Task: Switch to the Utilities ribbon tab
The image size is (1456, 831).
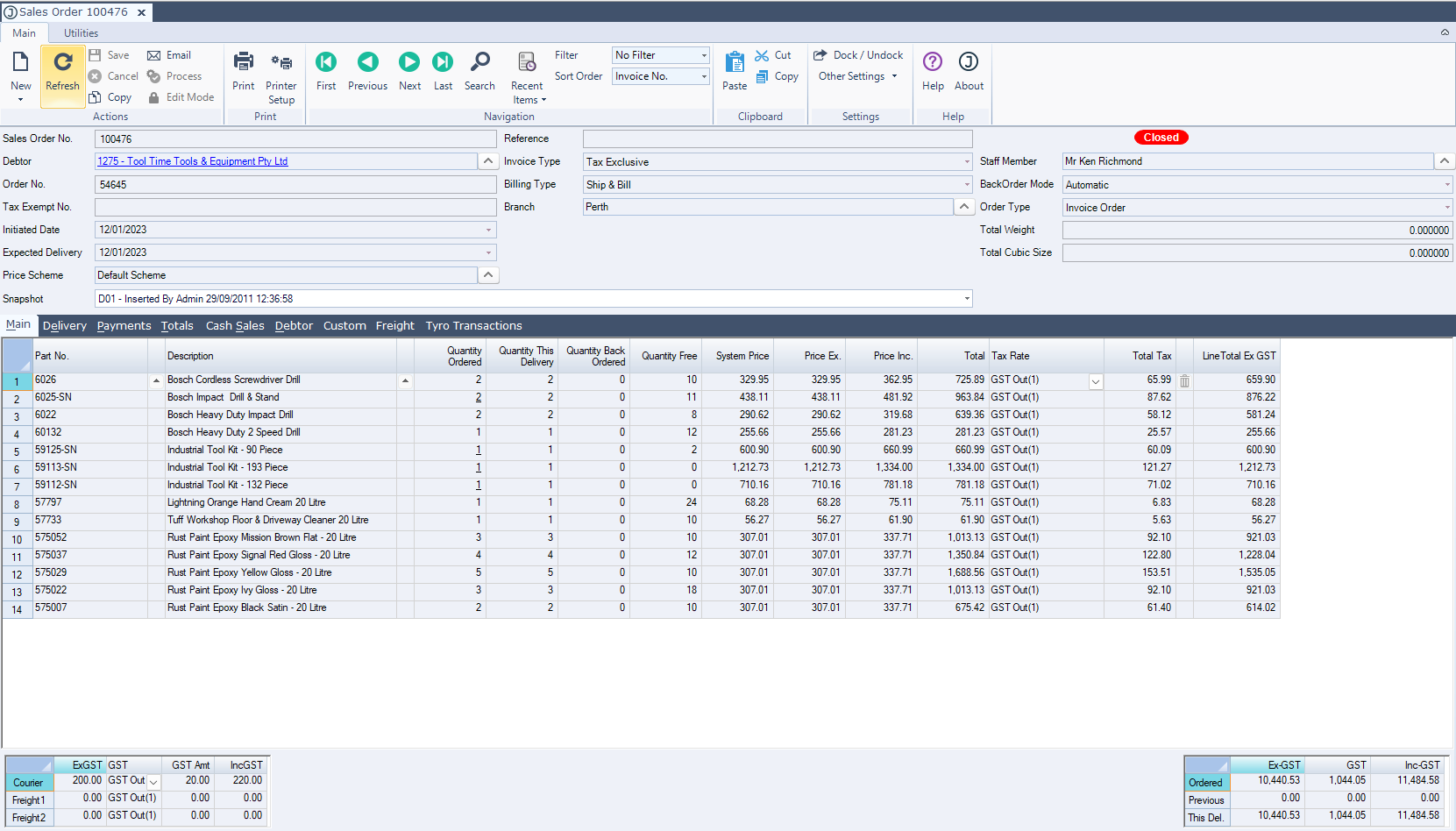Action: [81, 33]
